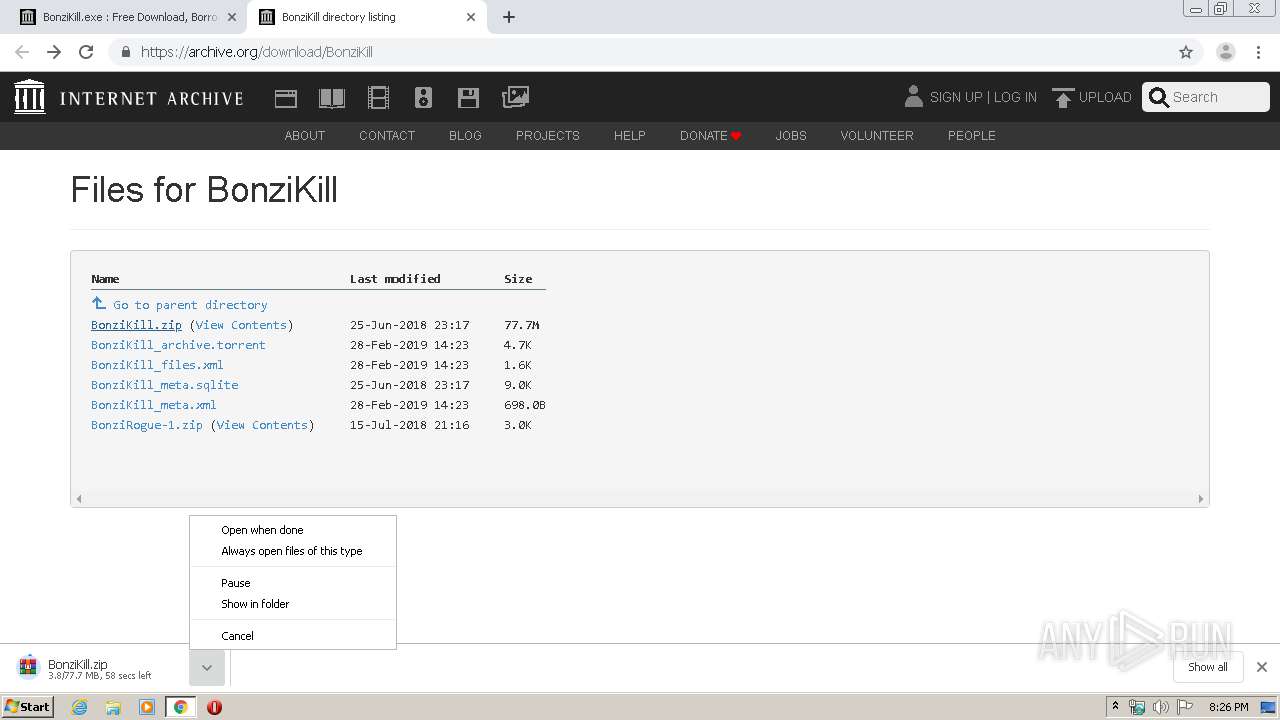Reload the page
This screenshot has height=720, width=1280.
point(86,52)
